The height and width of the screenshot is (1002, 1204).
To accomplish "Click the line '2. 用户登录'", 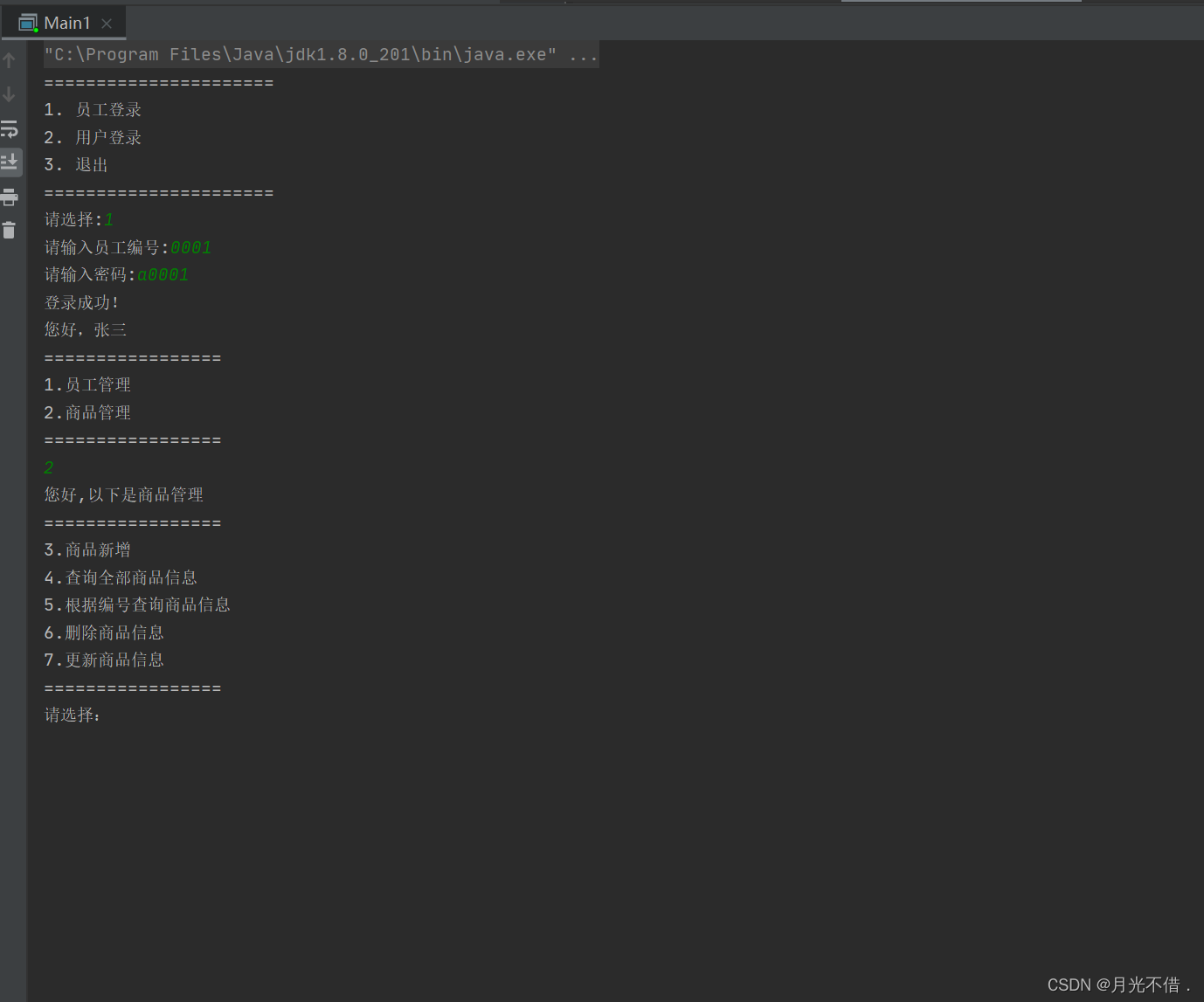I will [x=93, y=138].
